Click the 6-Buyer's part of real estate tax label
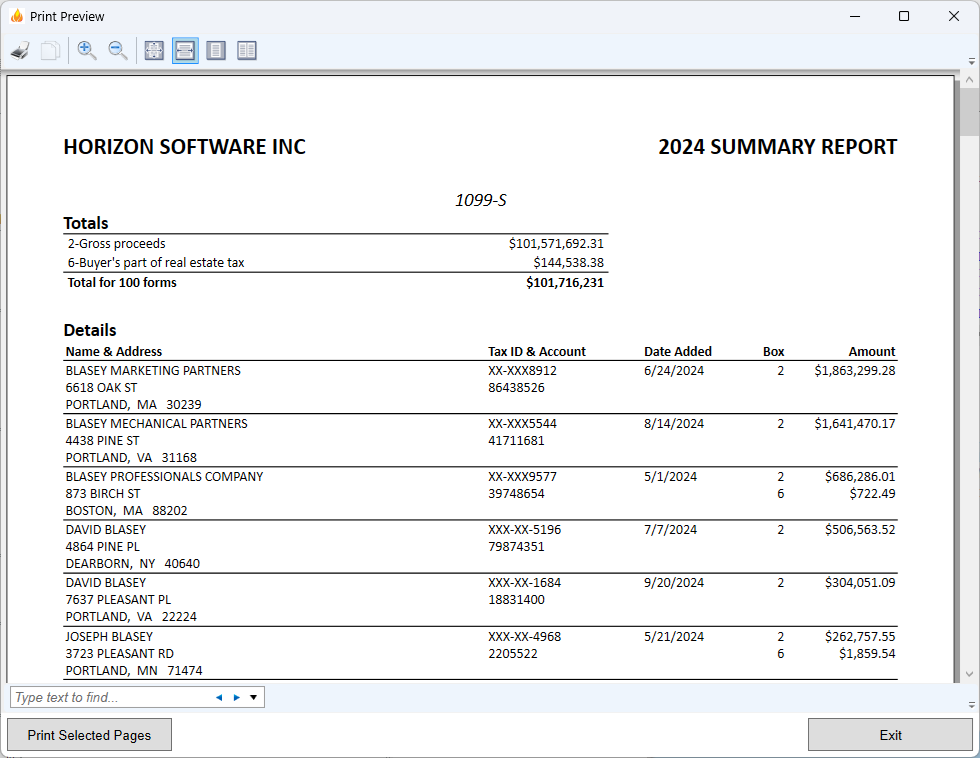The width and height of the screenshot is (980, 758). [156, 262]
